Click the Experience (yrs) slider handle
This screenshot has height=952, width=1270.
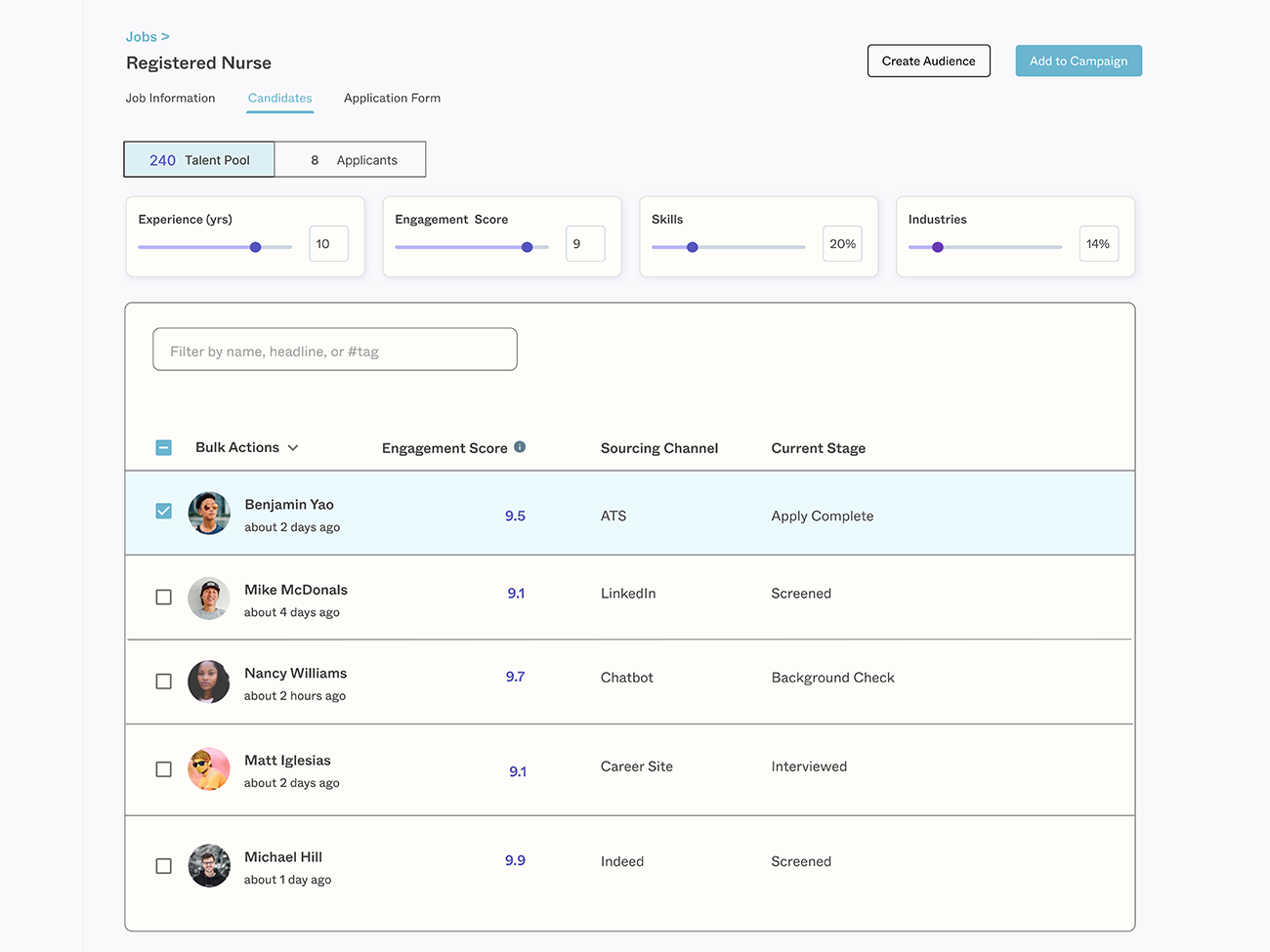pyautogui.click(x=256, y=247)
